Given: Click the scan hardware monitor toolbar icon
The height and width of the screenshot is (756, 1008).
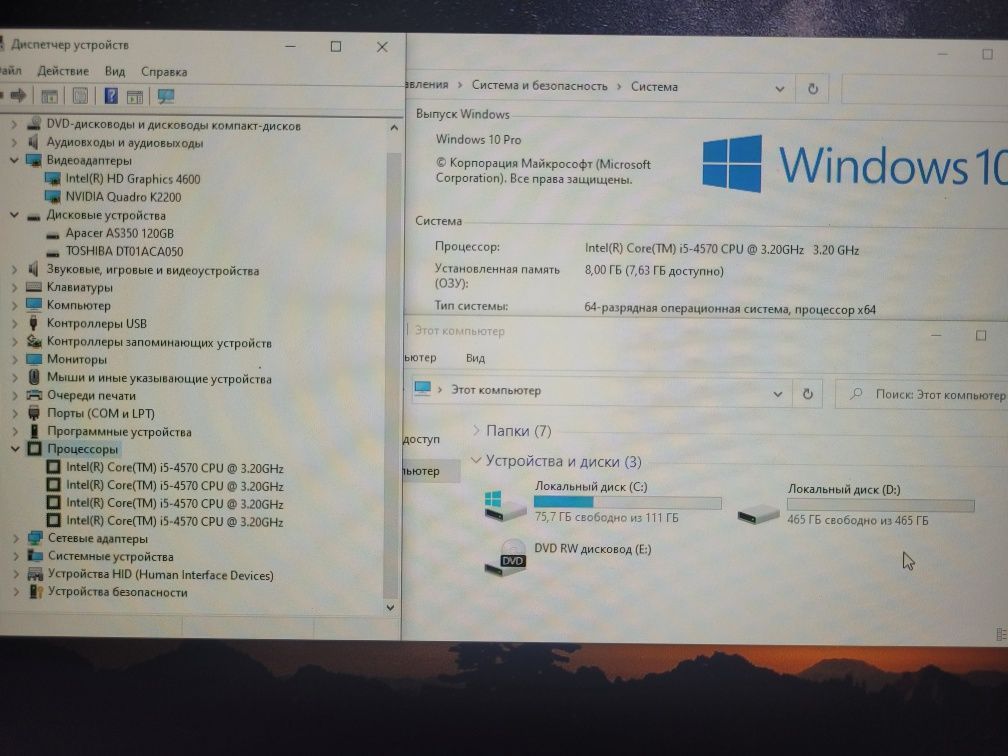Looking at the screenshot, I should [166, 96].
